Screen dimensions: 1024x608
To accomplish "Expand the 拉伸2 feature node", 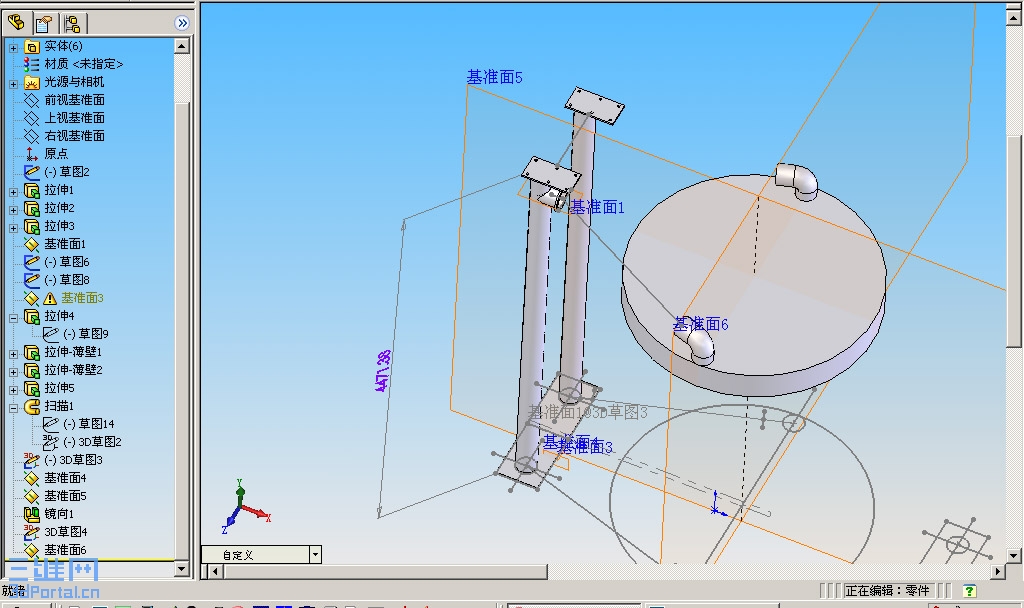I will (13, 210).
